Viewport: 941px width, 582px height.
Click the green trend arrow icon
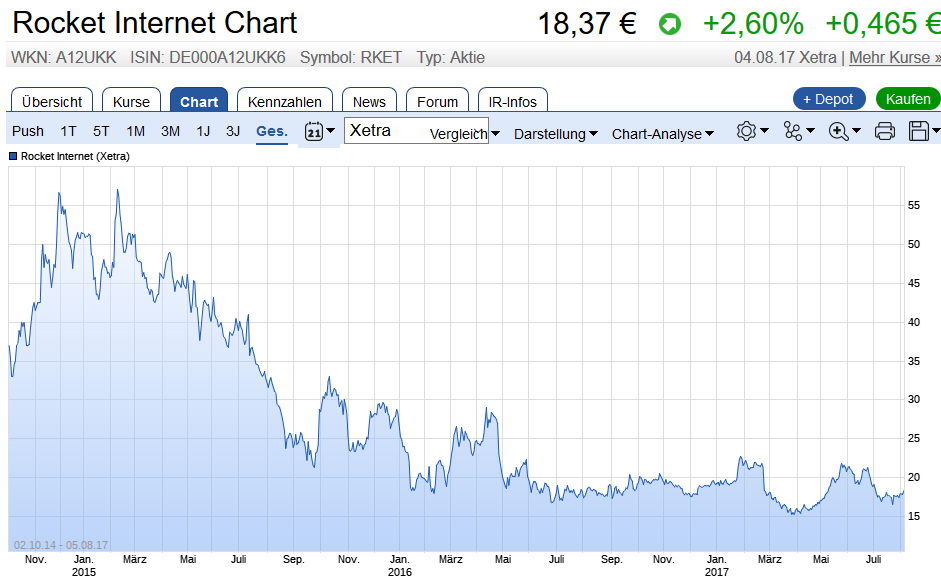coord(670,25)
